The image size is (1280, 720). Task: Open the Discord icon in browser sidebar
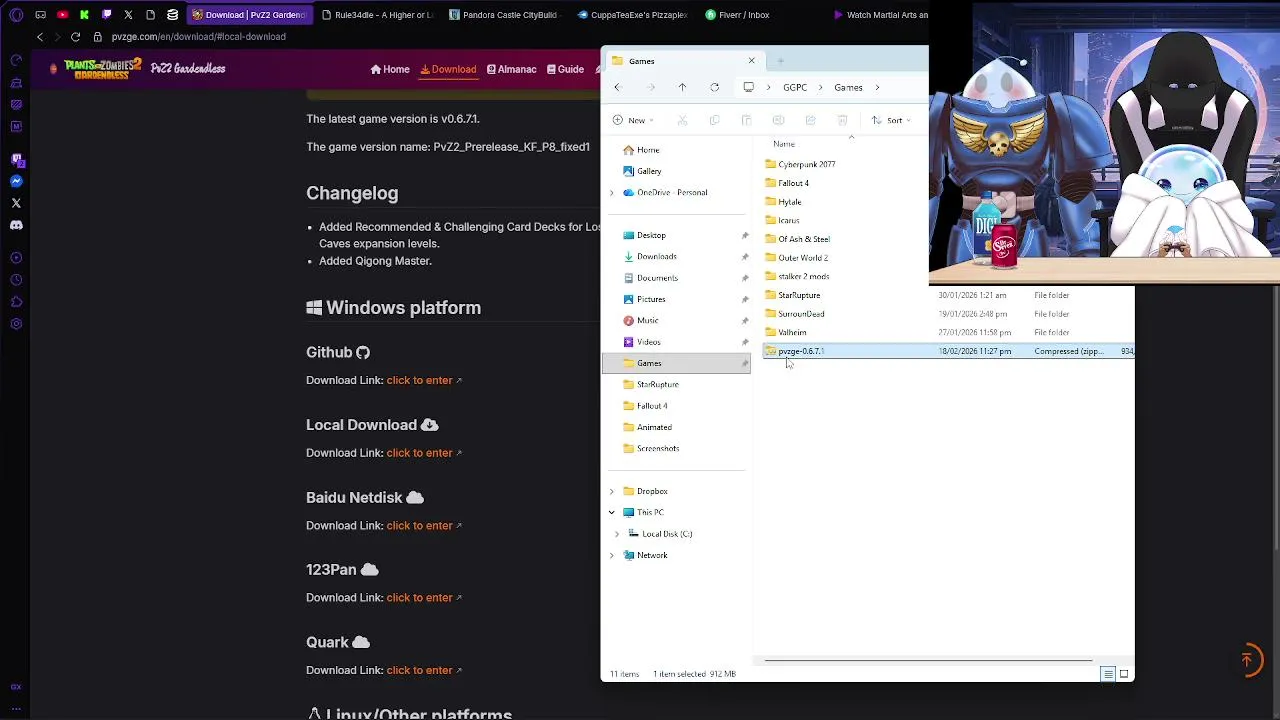tap(16, 225)
